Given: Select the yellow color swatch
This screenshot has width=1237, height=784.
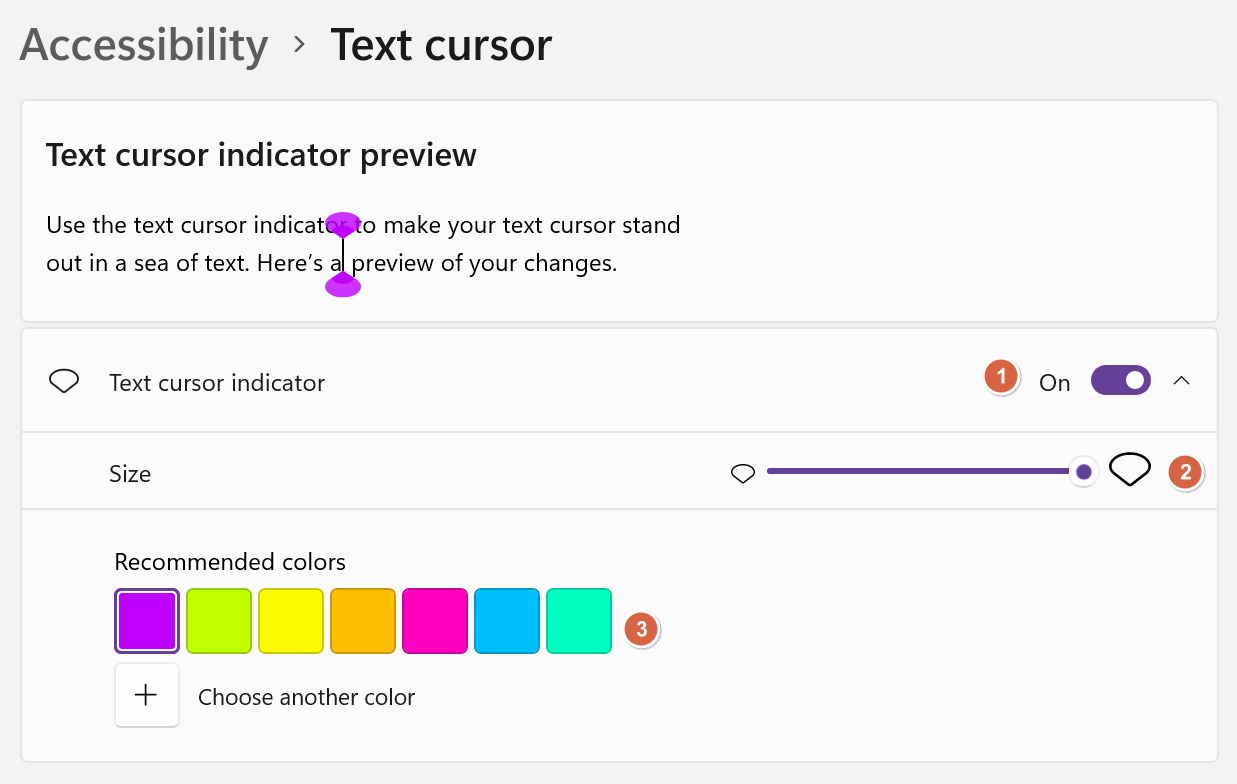Looking at the screenshot, I should click(x=290, y=620).
